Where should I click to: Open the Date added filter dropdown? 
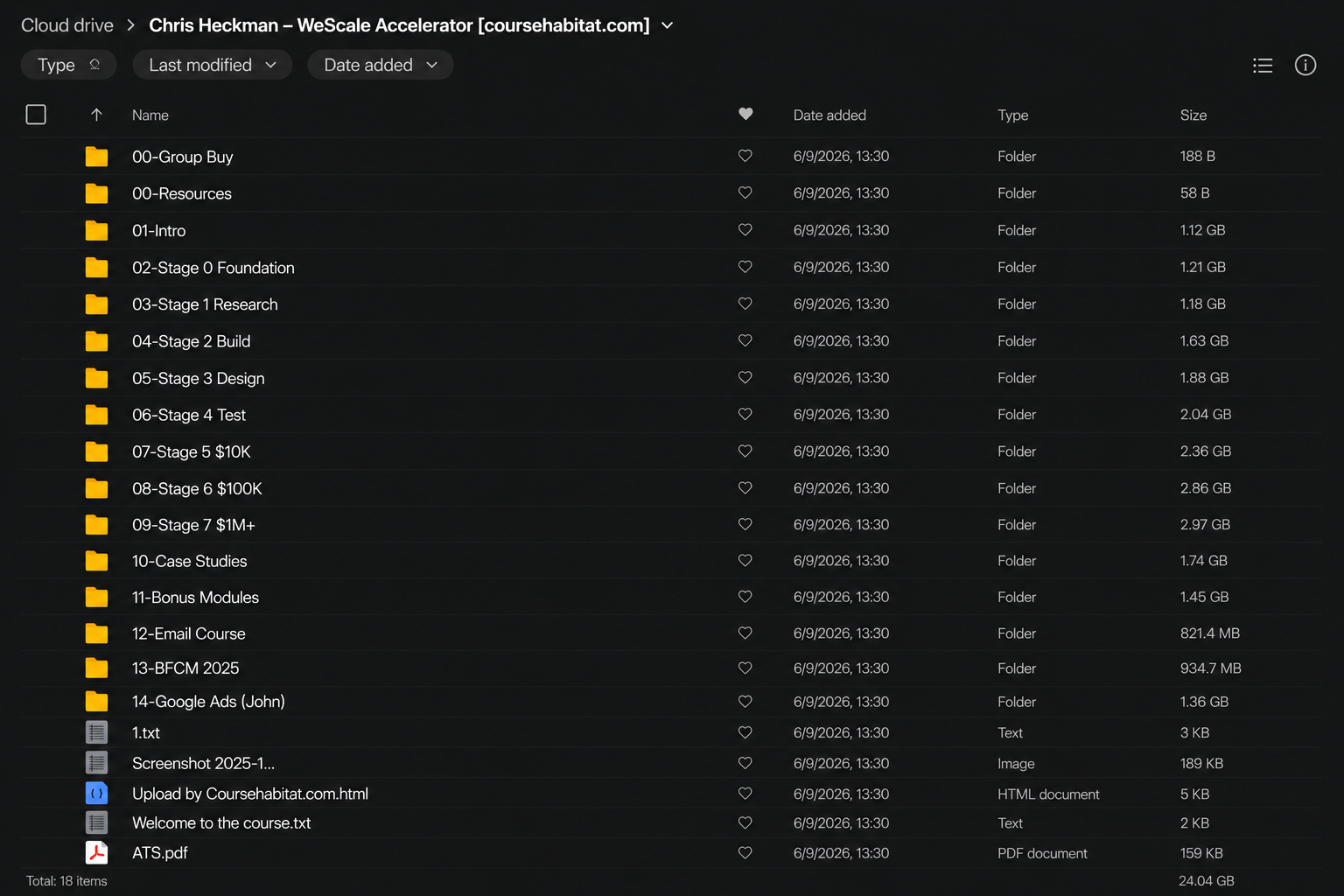pos(381,65)
